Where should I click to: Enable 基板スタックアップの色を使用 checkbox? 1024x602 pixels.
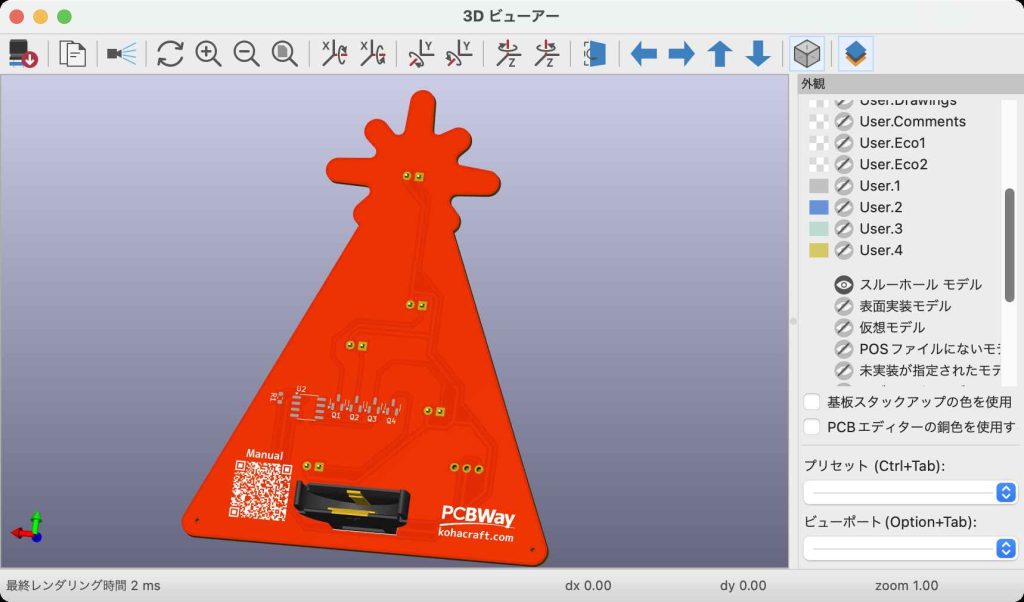(x=813, y=402)
